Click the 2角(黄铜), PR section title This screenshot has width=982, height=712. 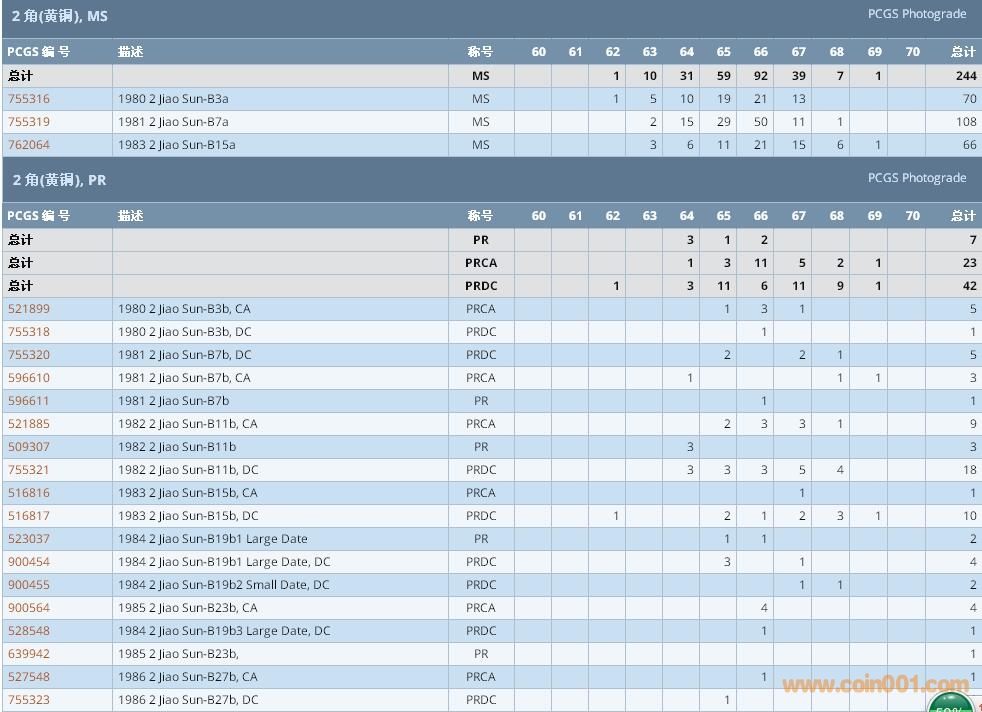tap(59, 181)
